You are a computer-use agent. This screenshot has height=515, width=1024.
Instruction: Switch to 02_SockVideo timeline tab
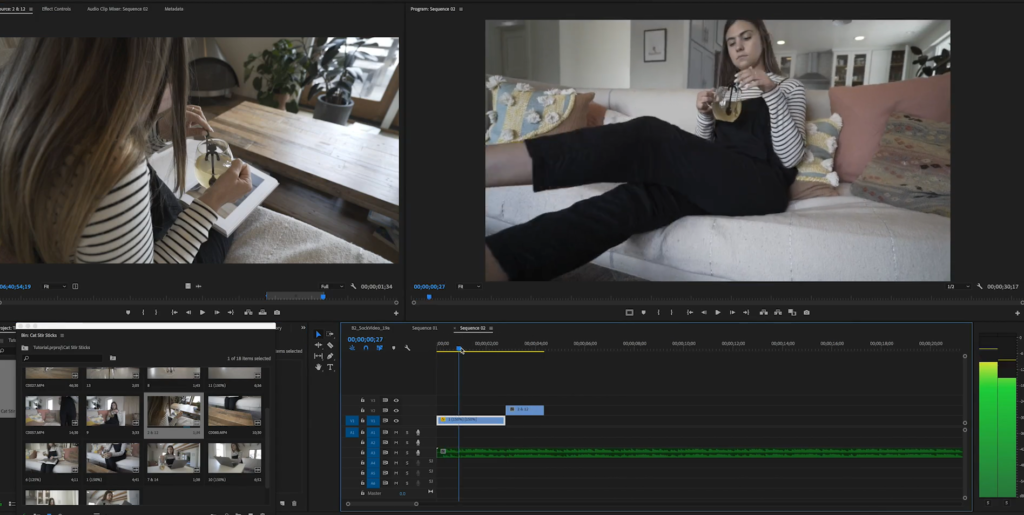point(370,328)
